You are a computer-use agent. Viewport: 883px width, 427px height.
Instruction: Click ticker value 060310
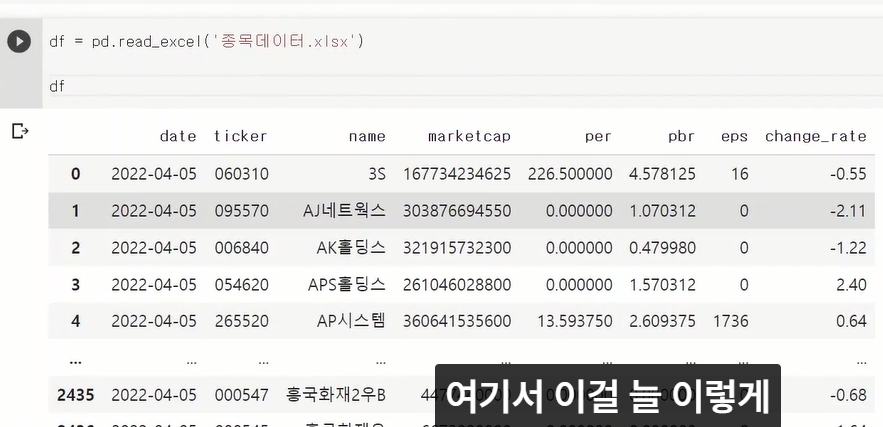[241, 174]
